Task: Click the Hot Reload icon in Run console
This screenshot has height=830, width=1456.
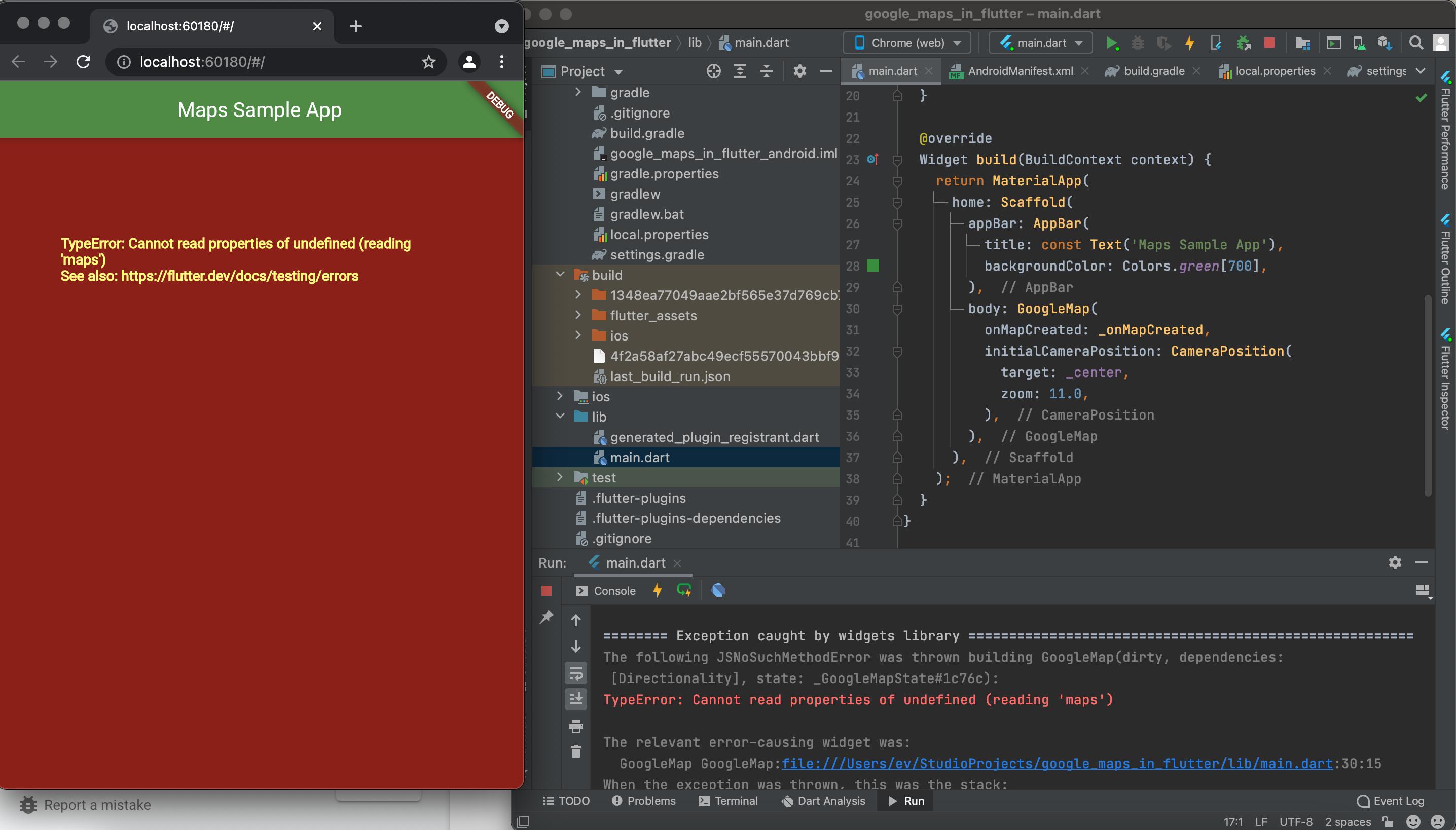Action: [658, 590]
